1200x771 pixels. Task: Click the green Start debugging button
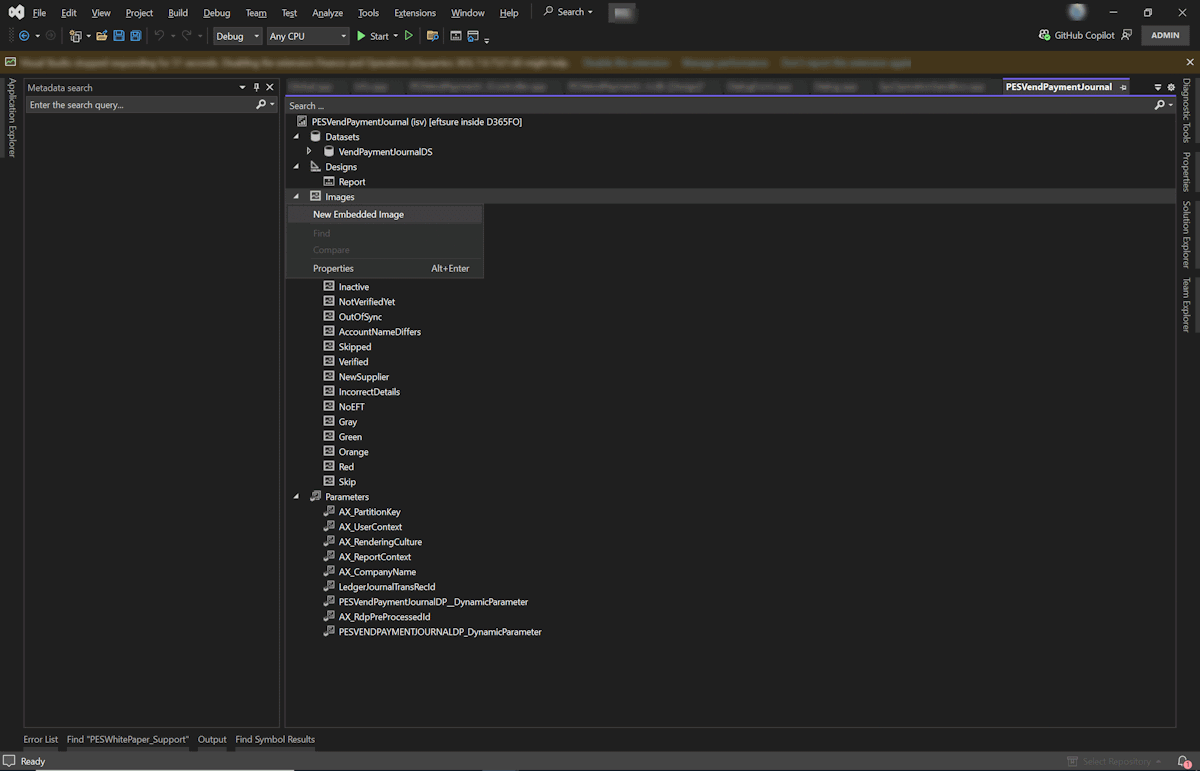(x=373, y=36)
